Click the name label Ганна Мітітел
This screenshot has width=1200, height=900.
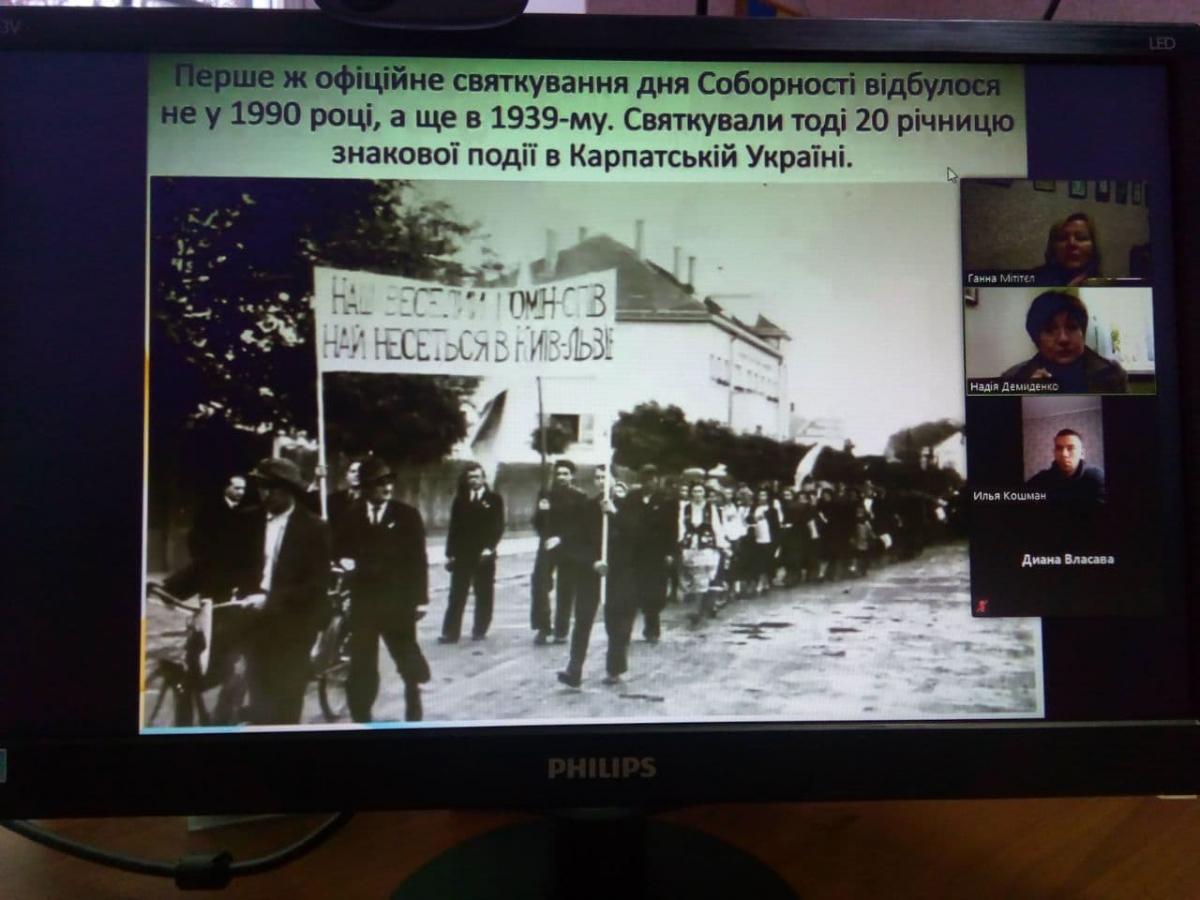point(1000,278)
